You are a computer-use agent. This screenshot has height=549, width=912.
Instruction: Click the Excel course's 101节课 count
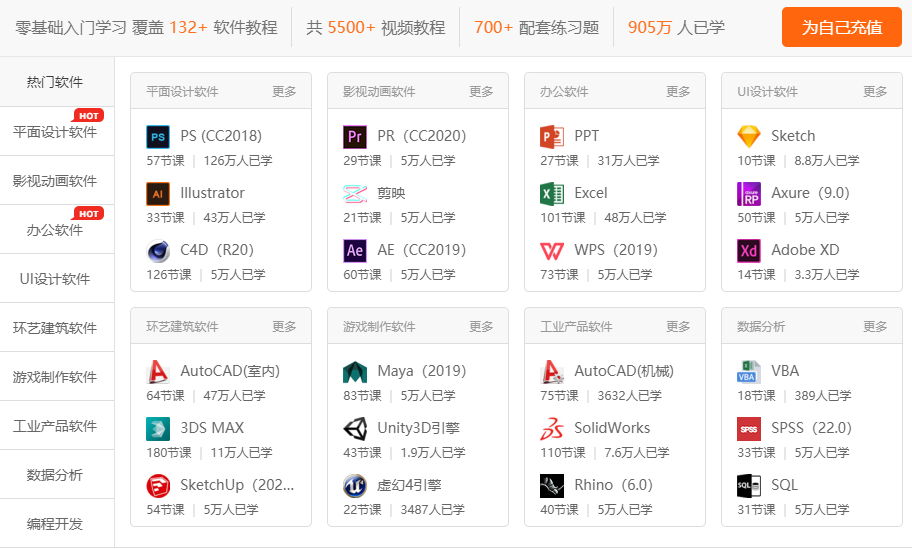click(562, 218)
